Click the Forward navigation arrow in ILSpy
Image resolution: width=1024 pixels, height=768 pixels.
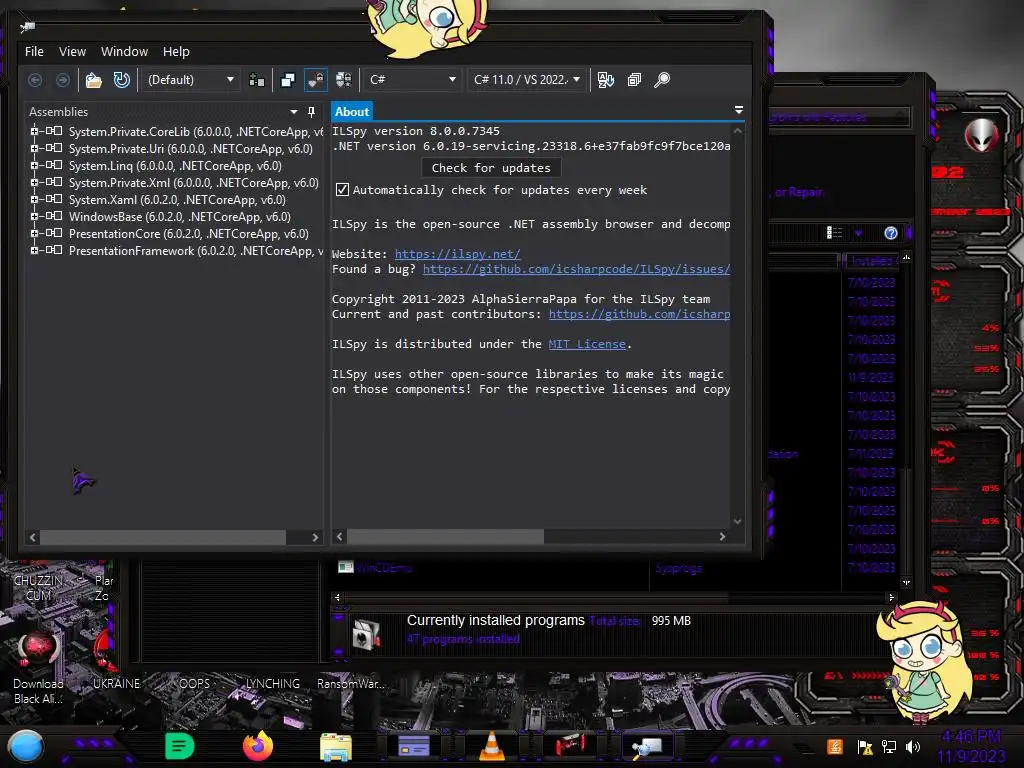pyautogui.click(x=63, y=80)
